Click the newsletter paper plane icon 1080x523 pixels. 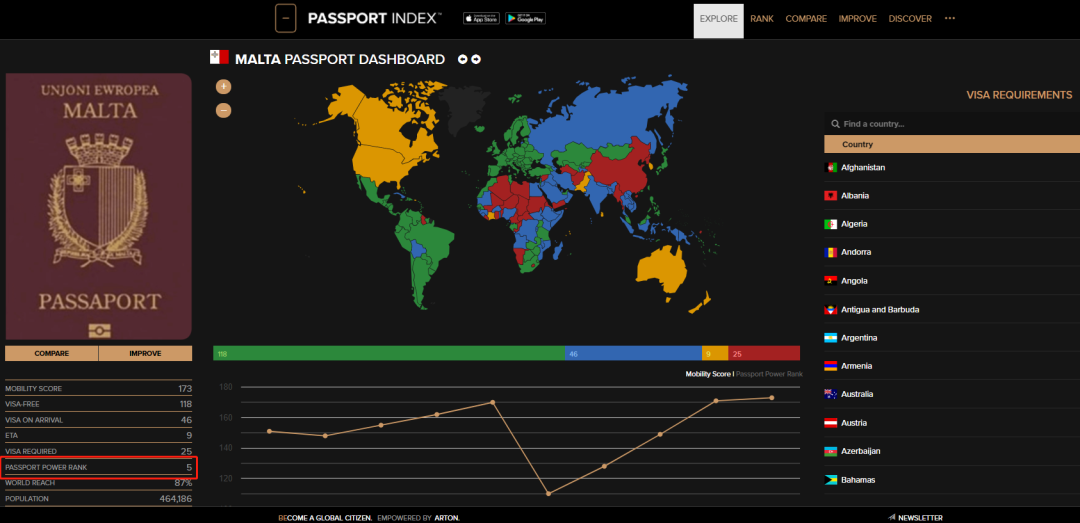point(891,517)
